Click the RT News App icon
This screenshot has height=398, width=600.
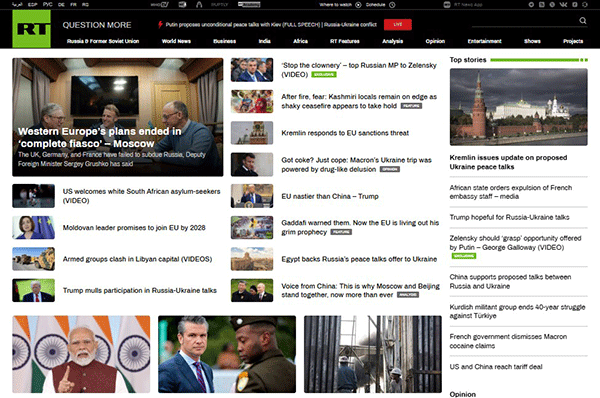pos(447,5)
